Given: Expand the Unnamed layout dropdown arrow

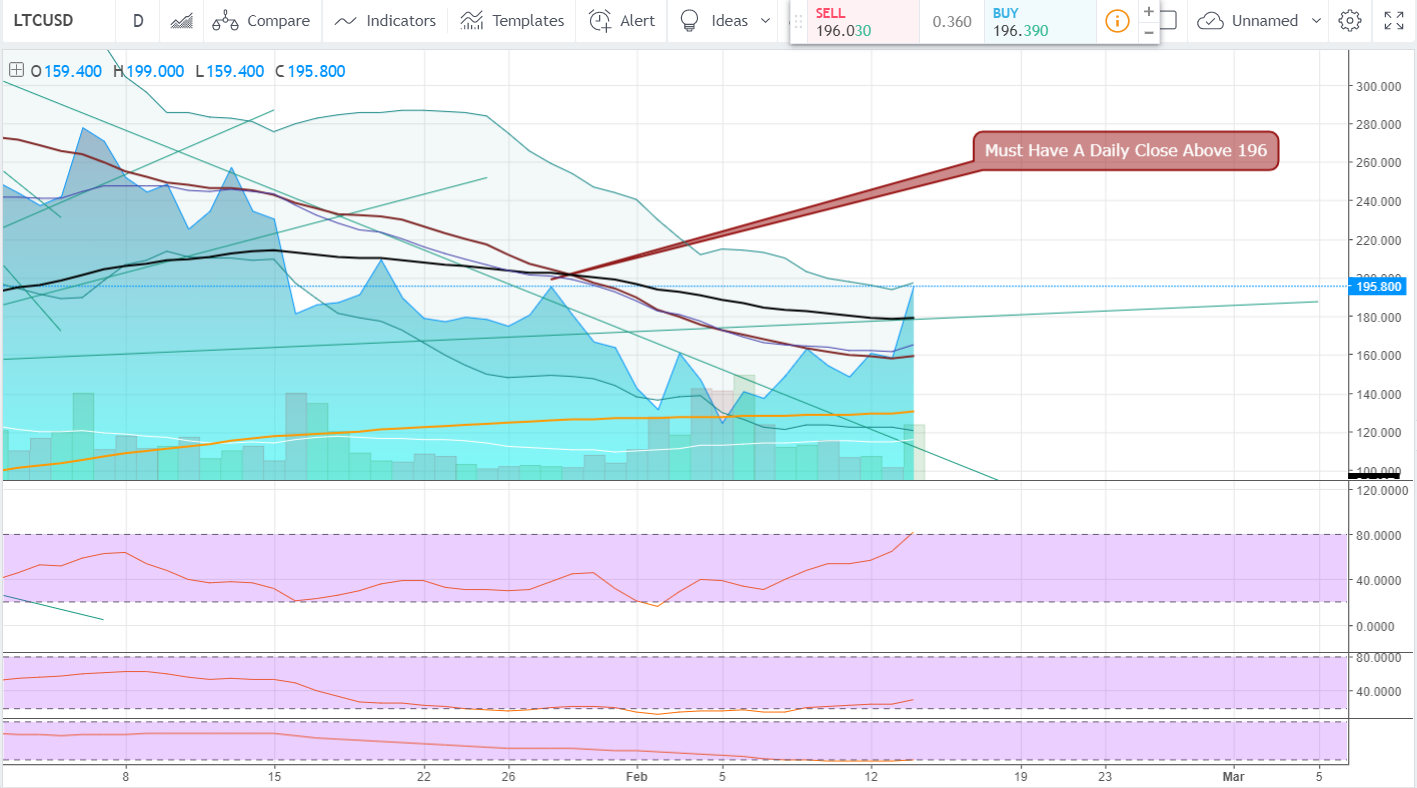Looking at the screenshot, I should (x=1315, y=20).
